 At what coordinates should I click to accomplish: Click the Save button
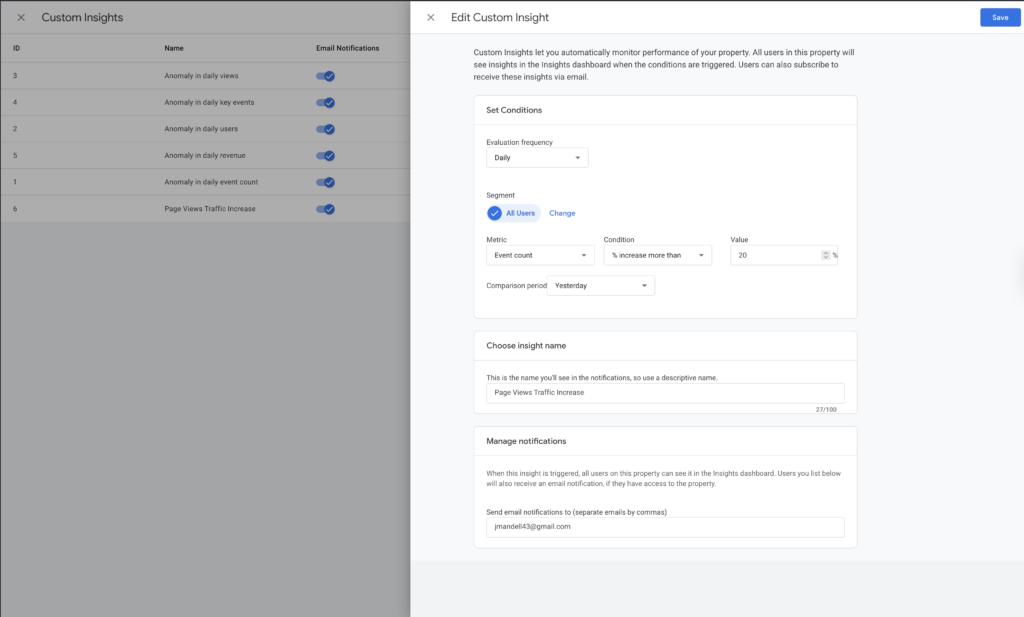point(999,17)
